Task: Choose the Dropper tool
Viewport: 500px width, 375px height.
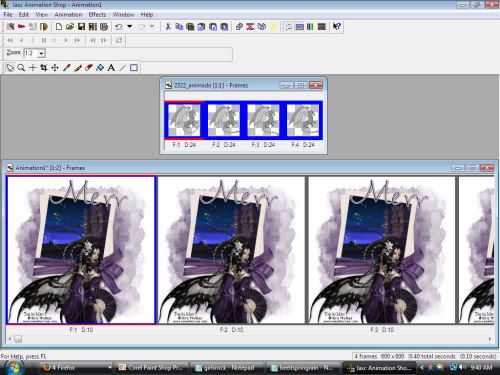Action: tap(66, 68)
